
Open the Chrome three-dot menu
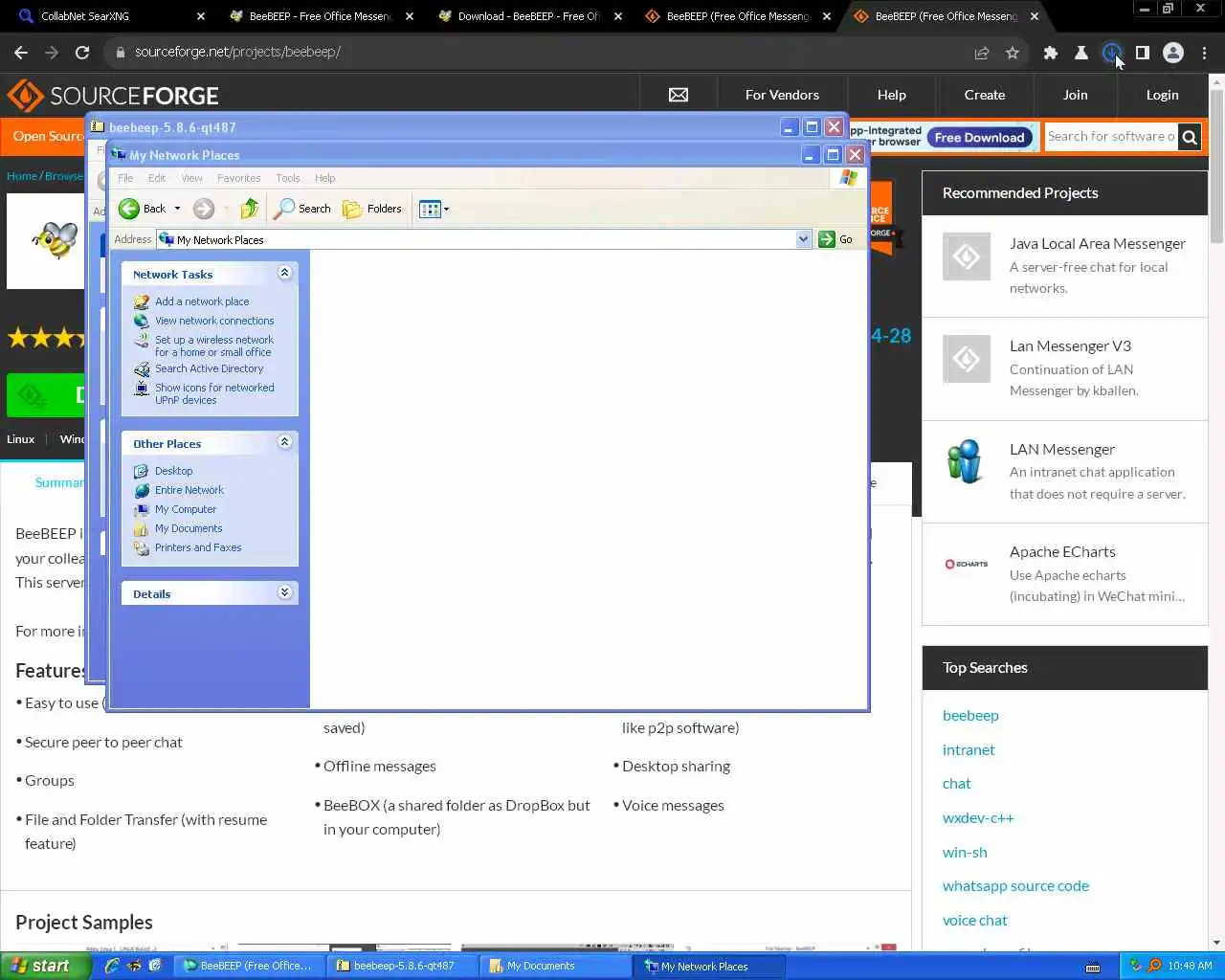point(1205,53)
